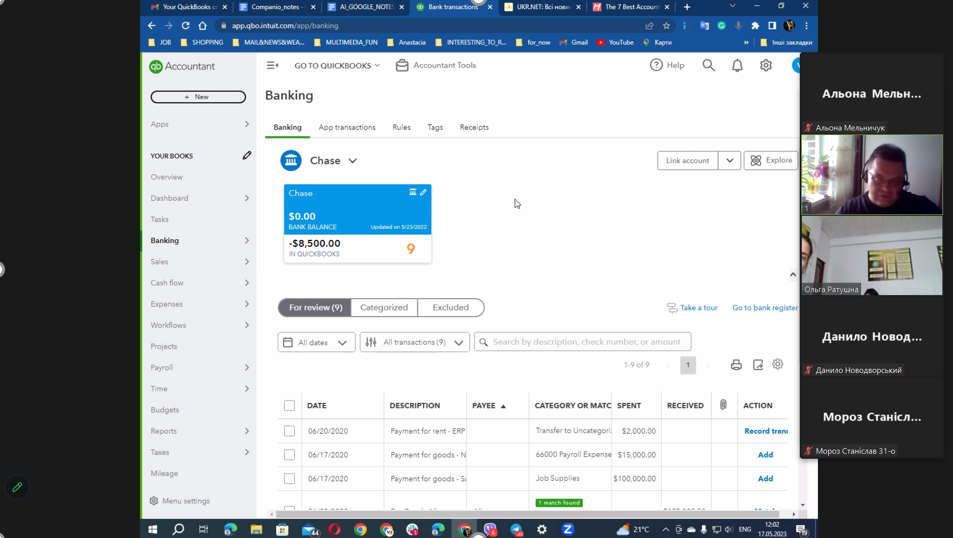953x538 pixels.
Task: Switch to Rules tab
Action: coord(401,127)
